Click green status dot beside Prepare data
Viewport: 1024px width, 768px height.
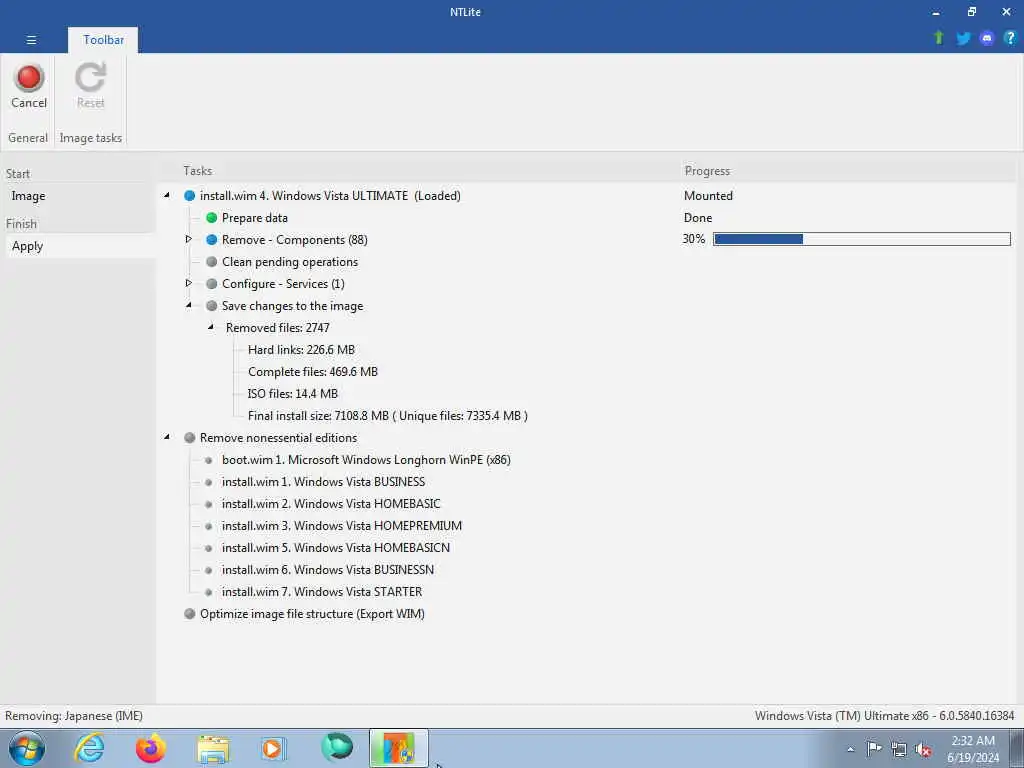(212, 217)
